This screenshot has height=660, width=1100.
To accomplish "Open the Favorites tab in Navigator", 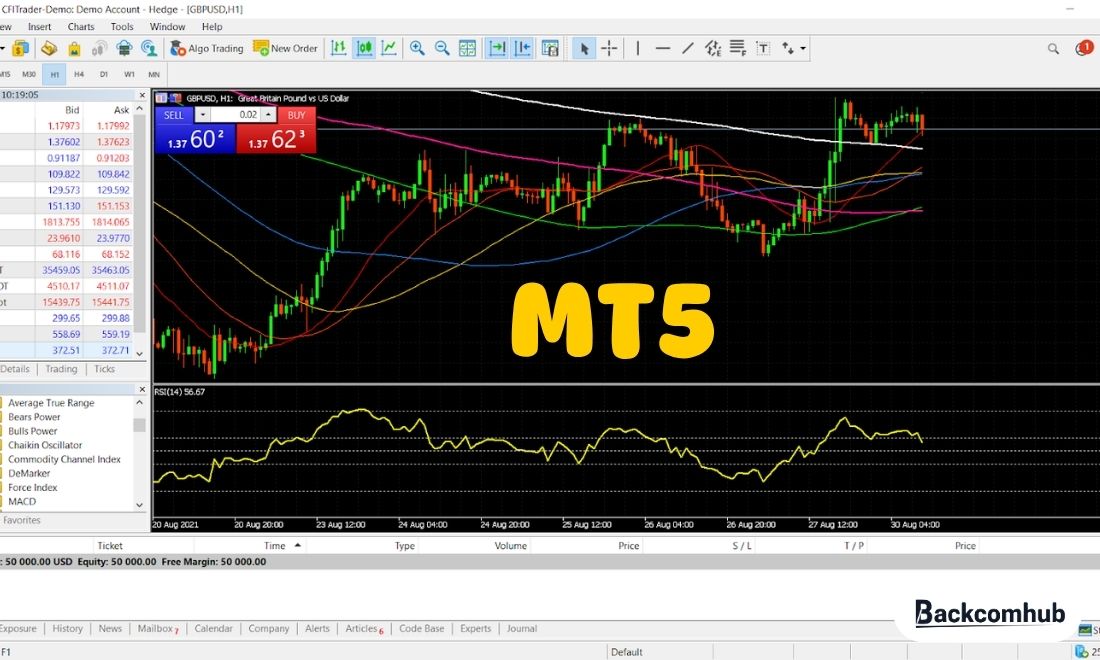I will 22,520.
